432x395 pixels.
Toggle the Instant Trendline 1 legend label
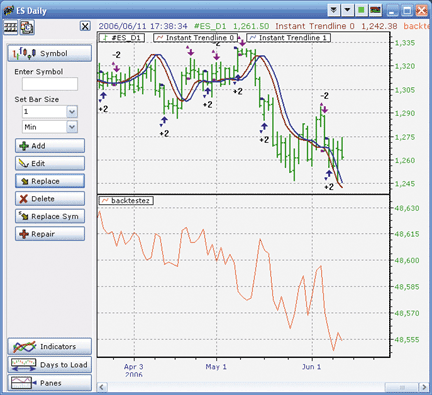pos(289,38)
